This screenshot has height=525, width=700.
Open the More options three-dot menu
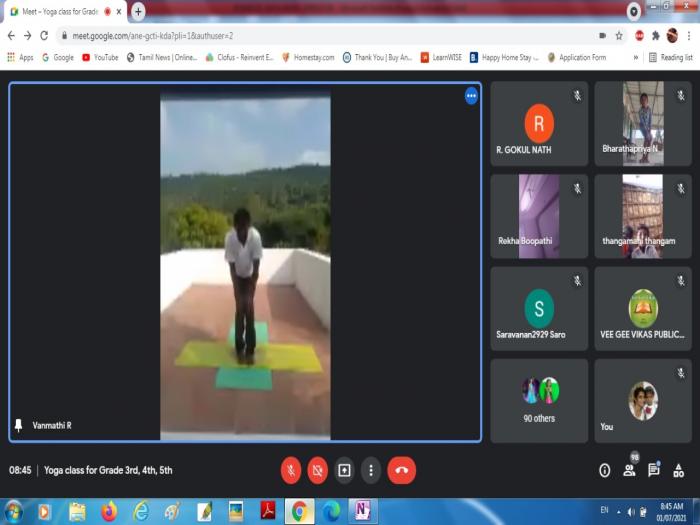(x=371, y=471)
